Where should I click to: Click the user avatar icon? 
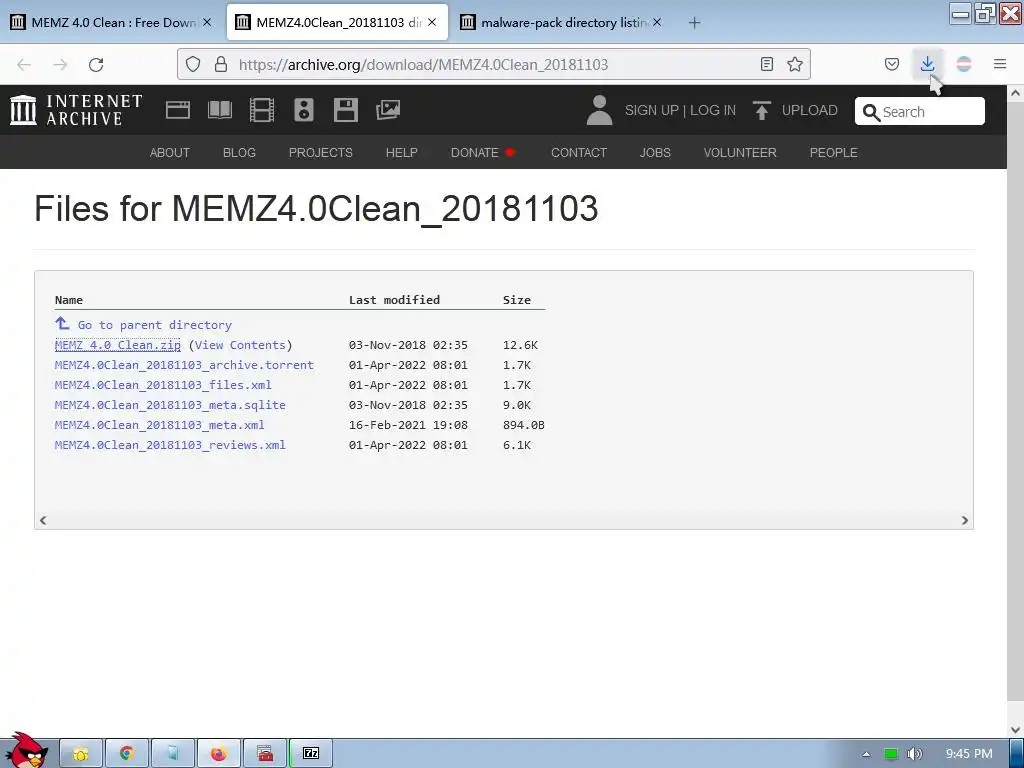click(599, 110)
